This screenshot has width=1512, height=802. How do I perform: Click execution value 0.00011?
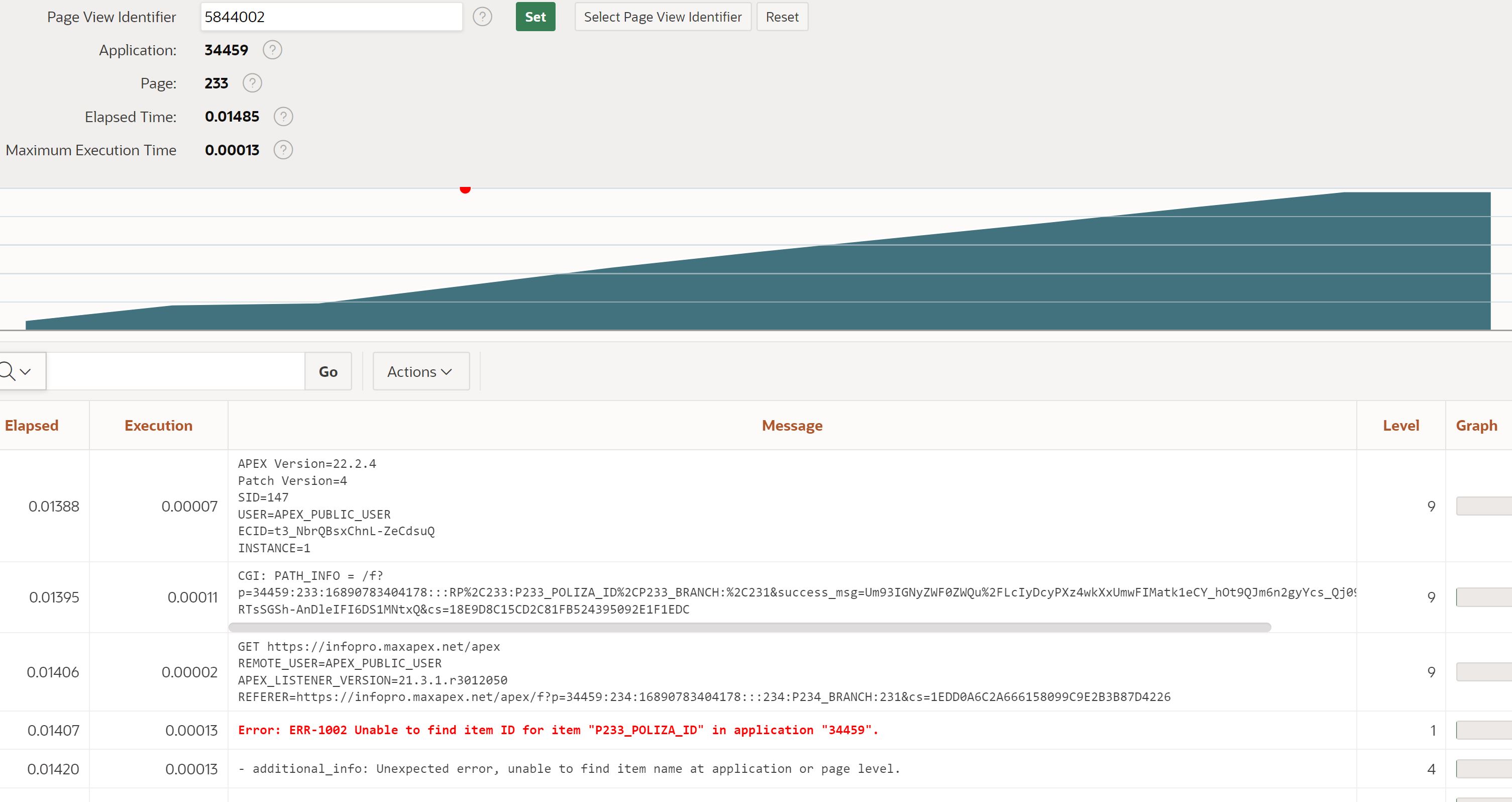pos(192,597)
